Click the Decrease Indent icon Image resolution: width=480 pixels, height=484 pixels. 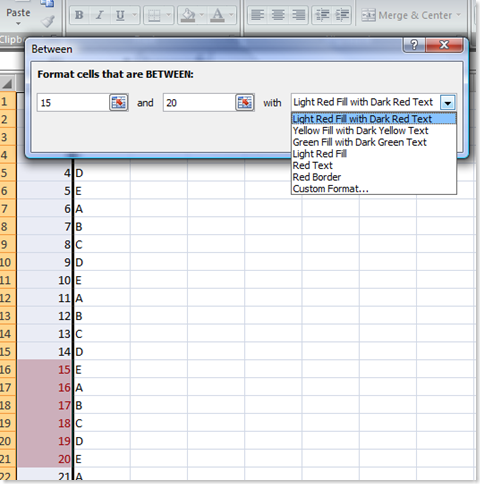tap(322, 15)
